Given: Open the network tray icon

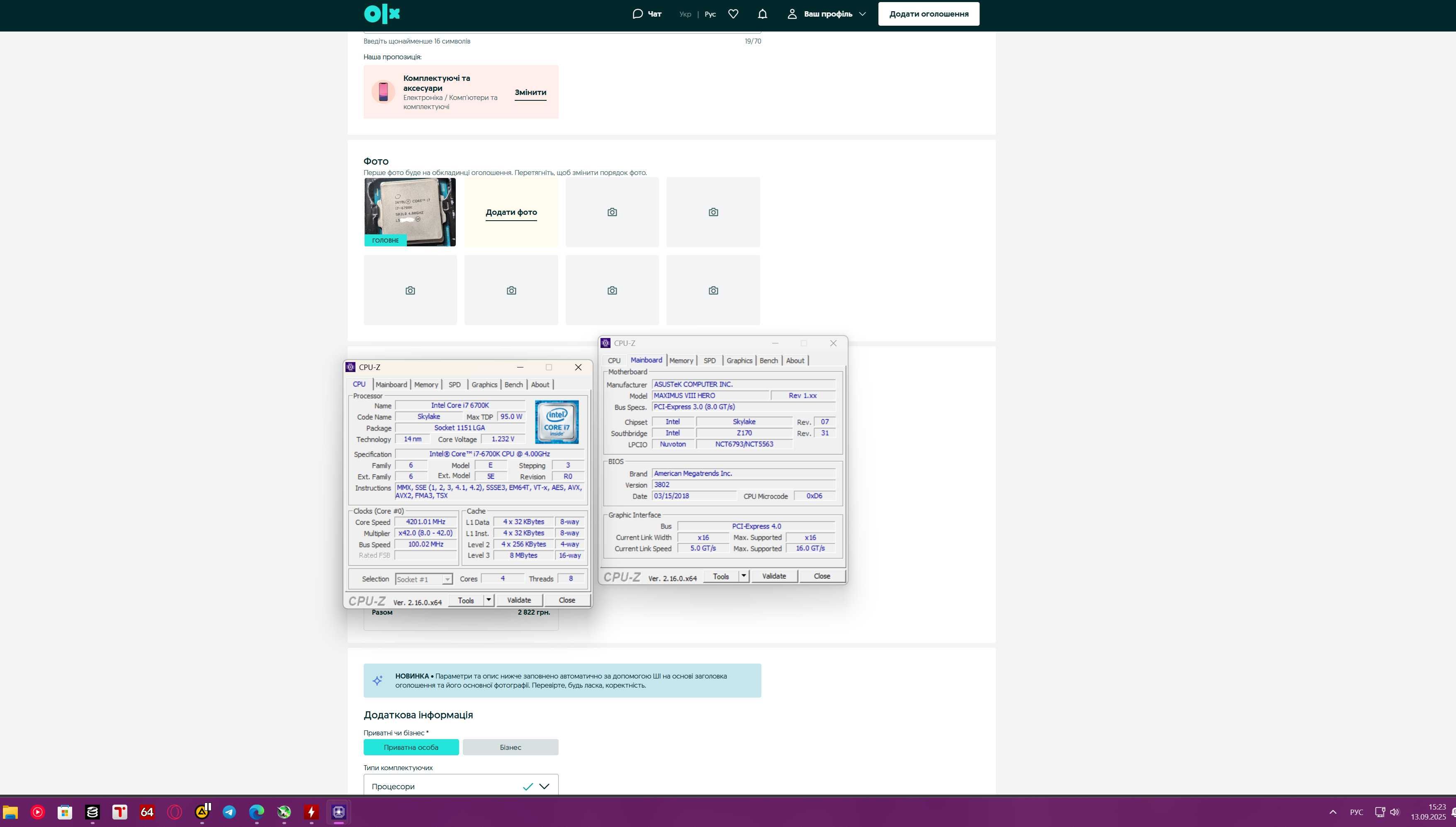Looking at the screenshot, I should (1380, 812).
